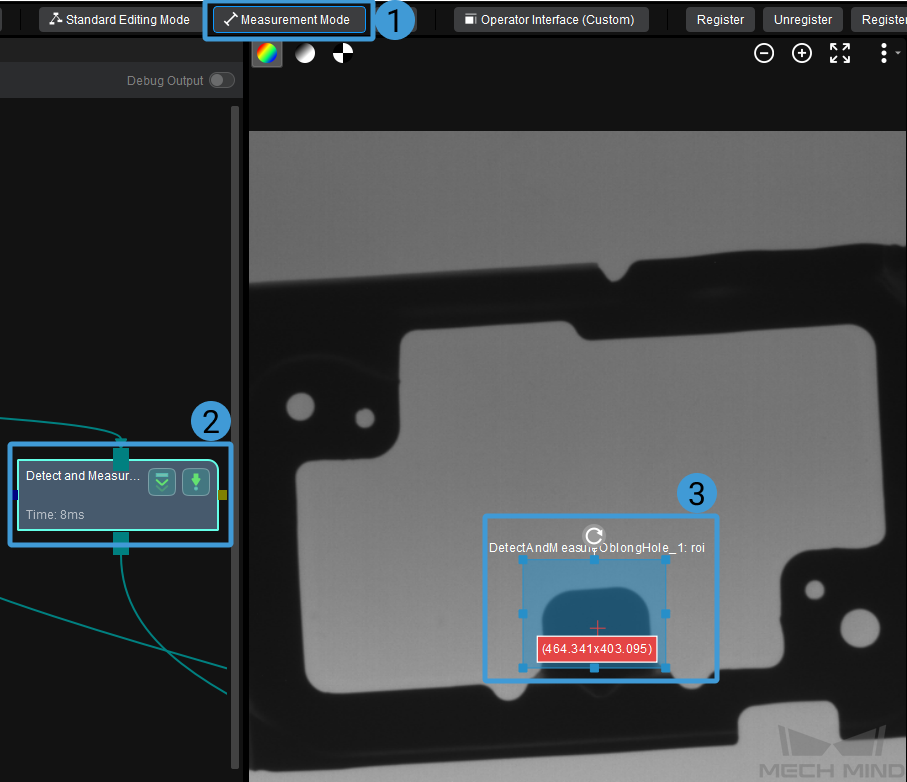Click the step's double-chevron run icon
This screenshot has width=907, height=782.
[x=162, y=482]
